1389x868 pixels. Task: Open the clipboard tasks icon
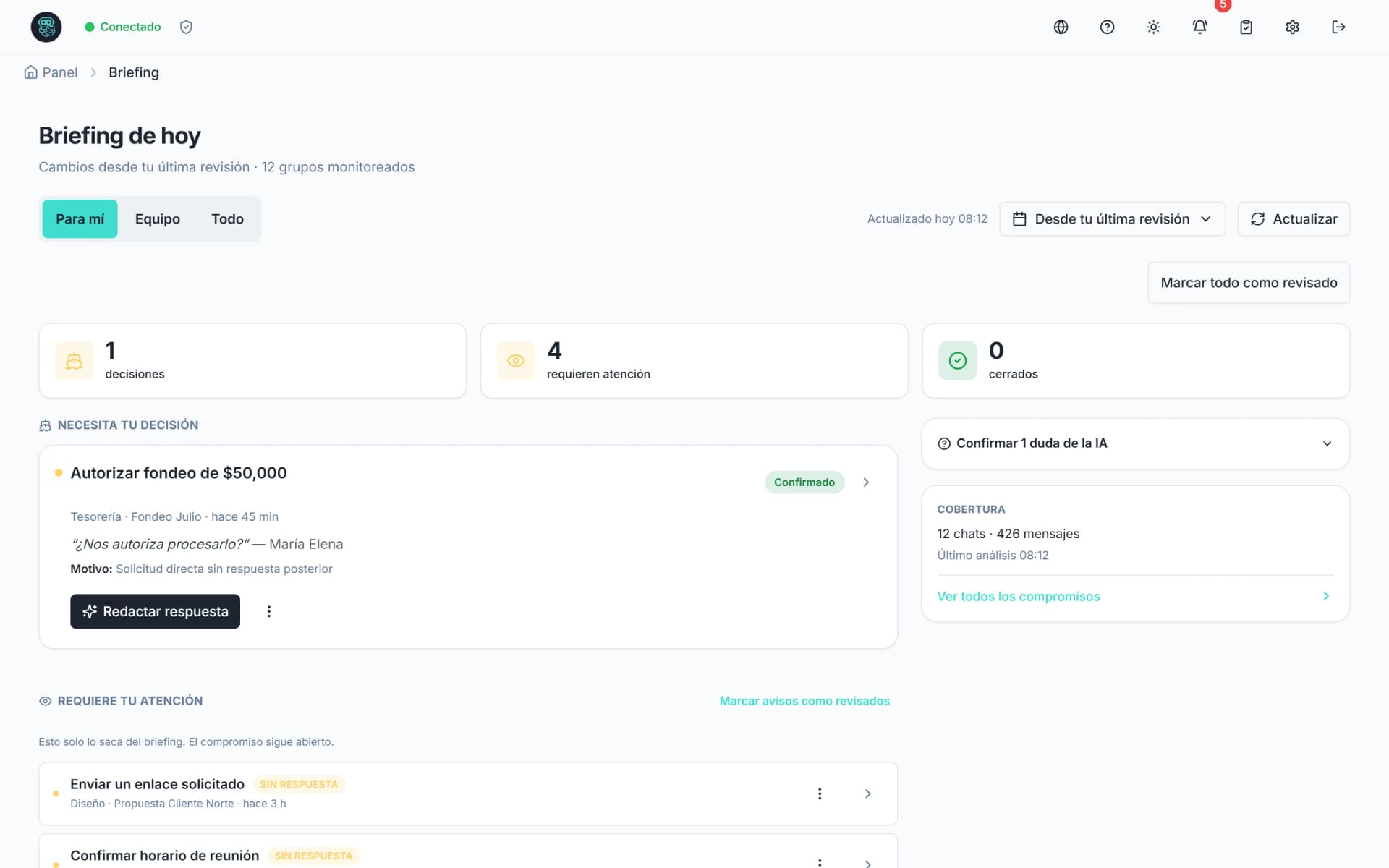coord(1246,27)
